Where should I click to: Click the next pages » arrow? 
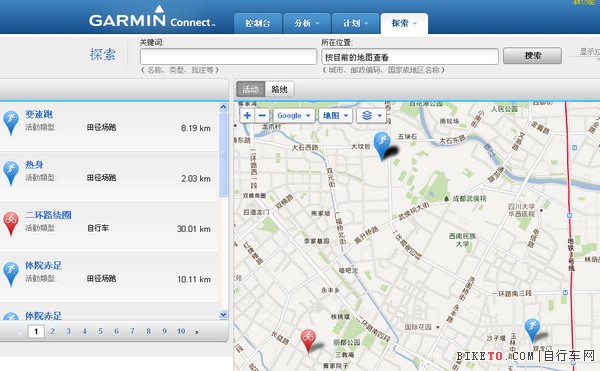(x=197, y=332)
